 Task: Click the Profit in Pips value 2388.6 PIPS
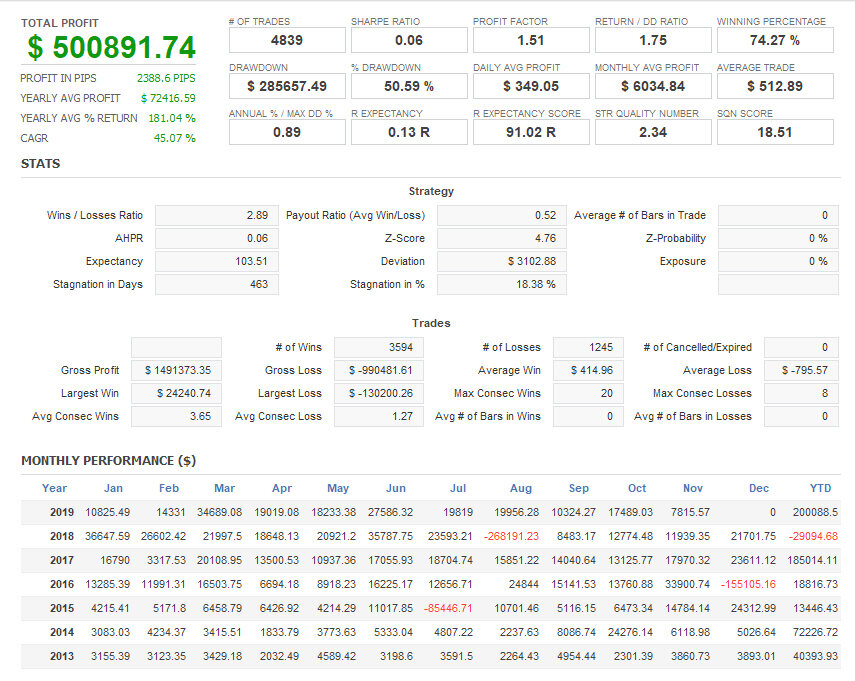pyautogui.click(x=166, y=78)
